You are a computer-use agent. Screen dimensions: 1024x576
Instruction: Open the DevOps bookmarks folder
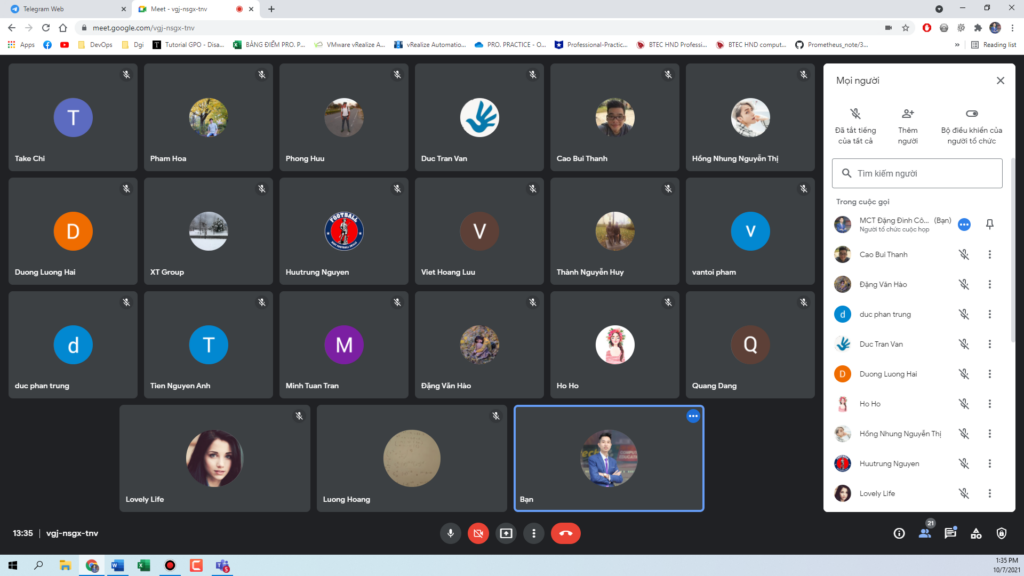(x=95, y=44)
